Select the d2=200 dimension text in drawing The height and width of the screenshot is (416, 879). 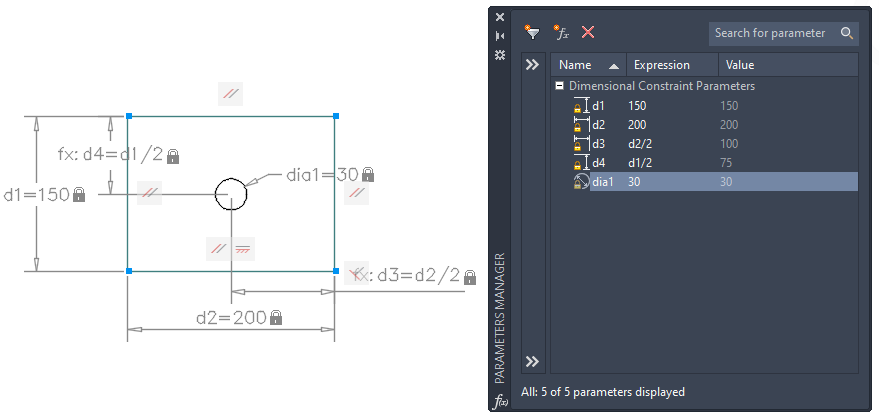(x=231, y=318)
